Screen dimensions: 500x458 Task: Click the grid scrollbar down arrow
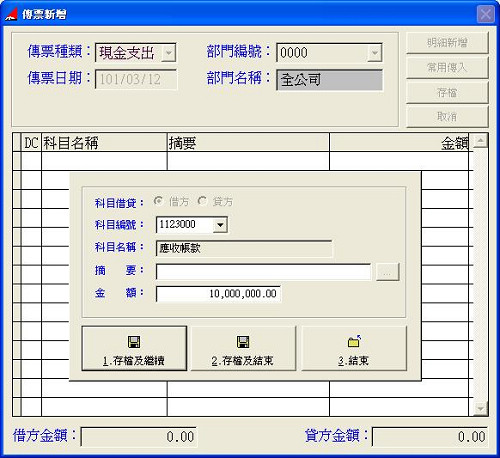tap(480, 409)
